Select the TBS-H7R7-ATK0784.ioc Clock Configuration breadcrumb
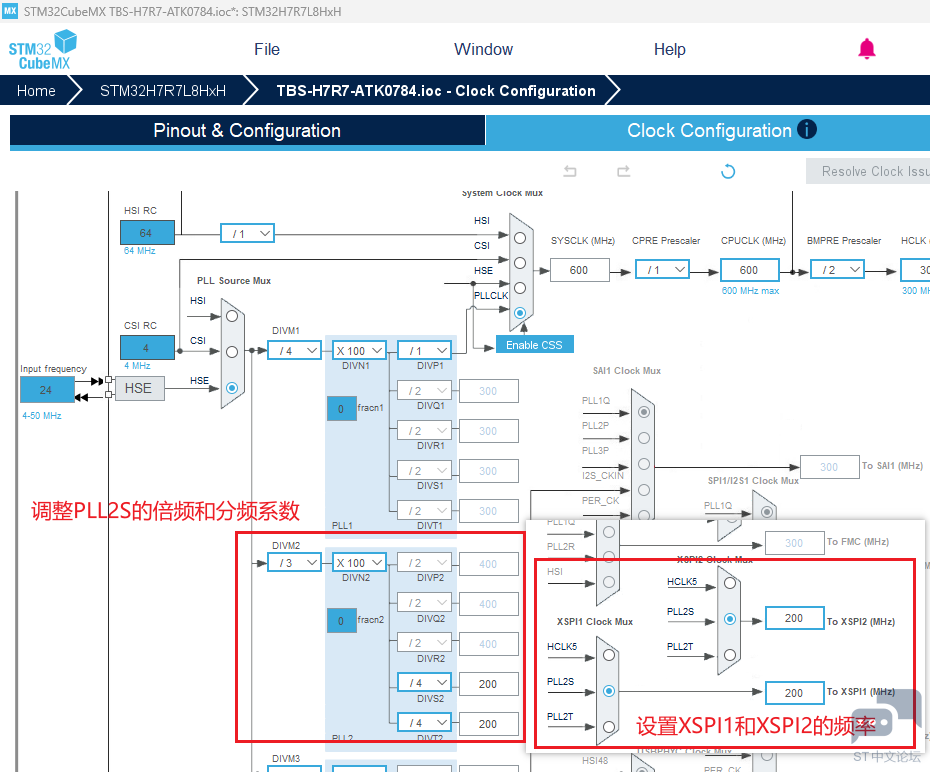930x772 pixels. click(x=436, y=91)
